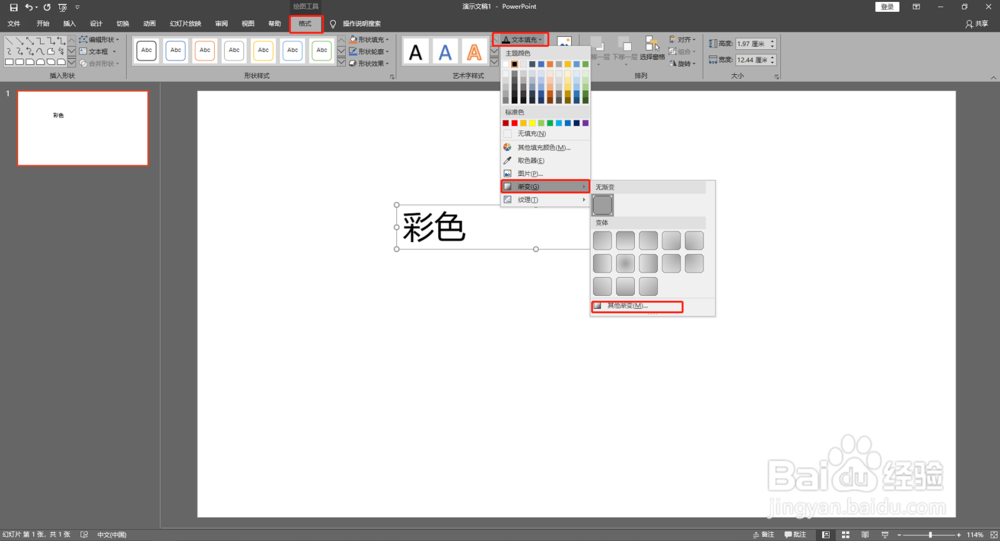
Task: Open the 大小 dialog launcher
Action: point(776,77)
